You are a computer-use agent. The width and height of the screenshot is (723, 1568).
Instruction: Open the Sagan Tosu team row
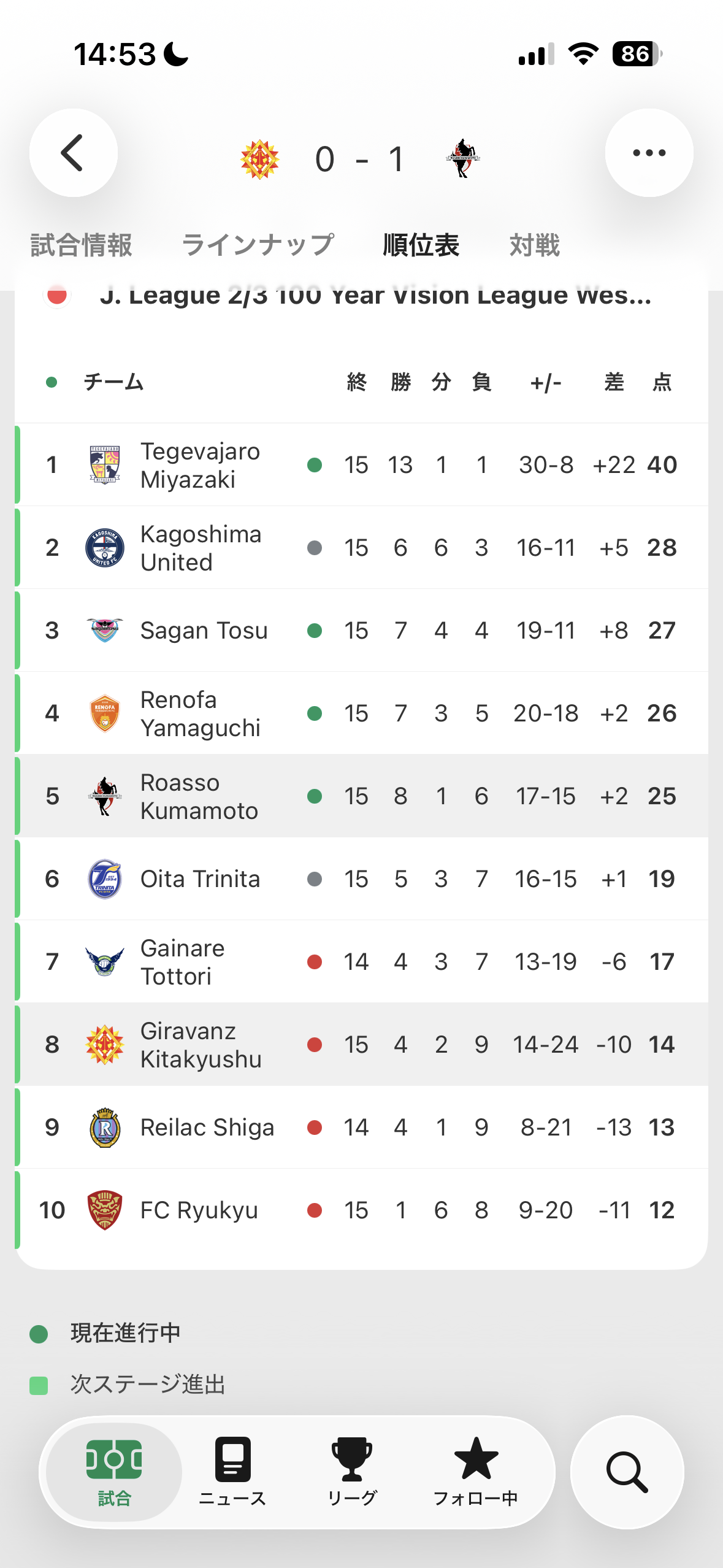pos(361,630)
